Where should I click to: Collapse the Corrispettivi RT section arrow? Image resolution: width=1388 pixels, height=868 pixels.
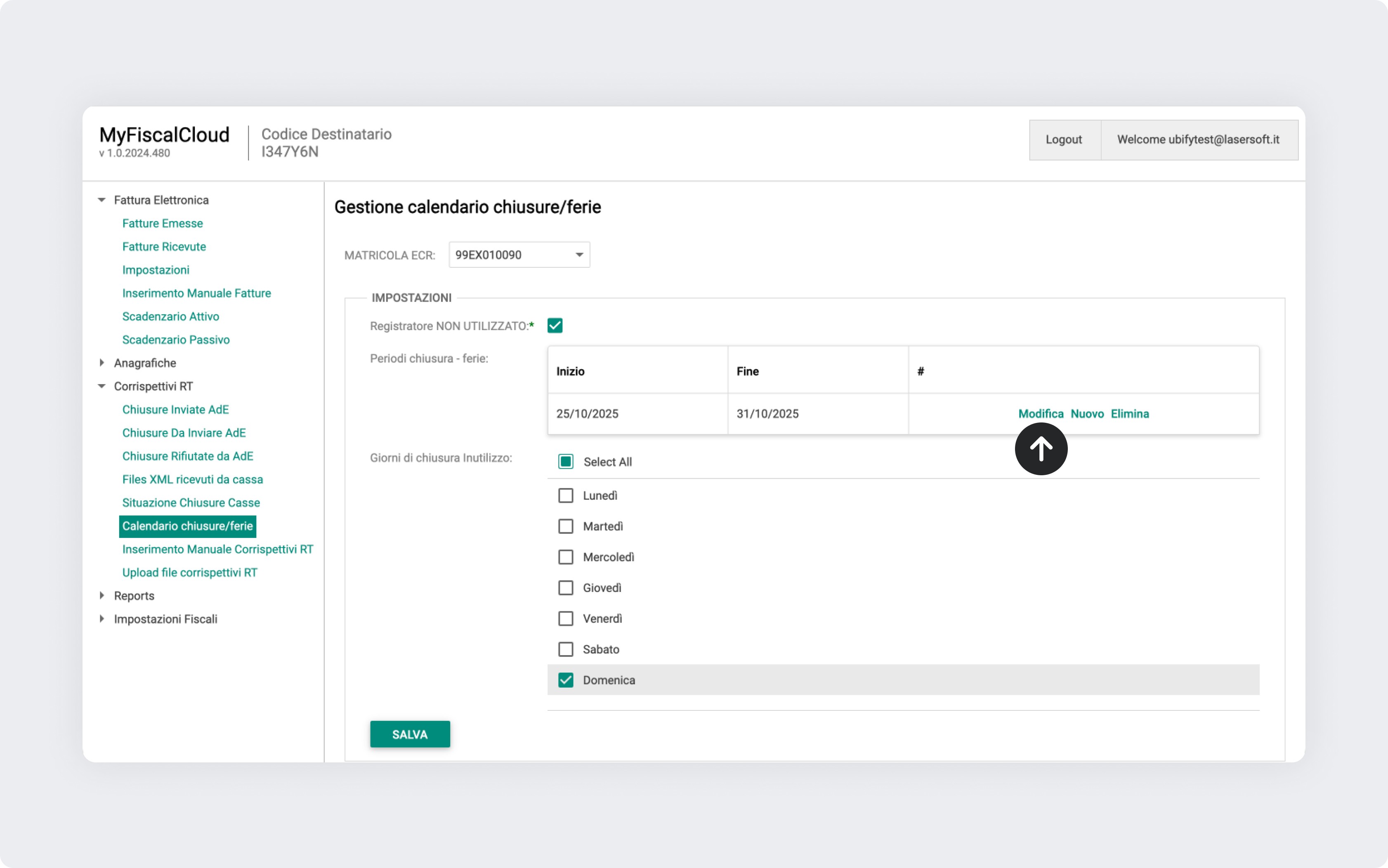[102, 387]
